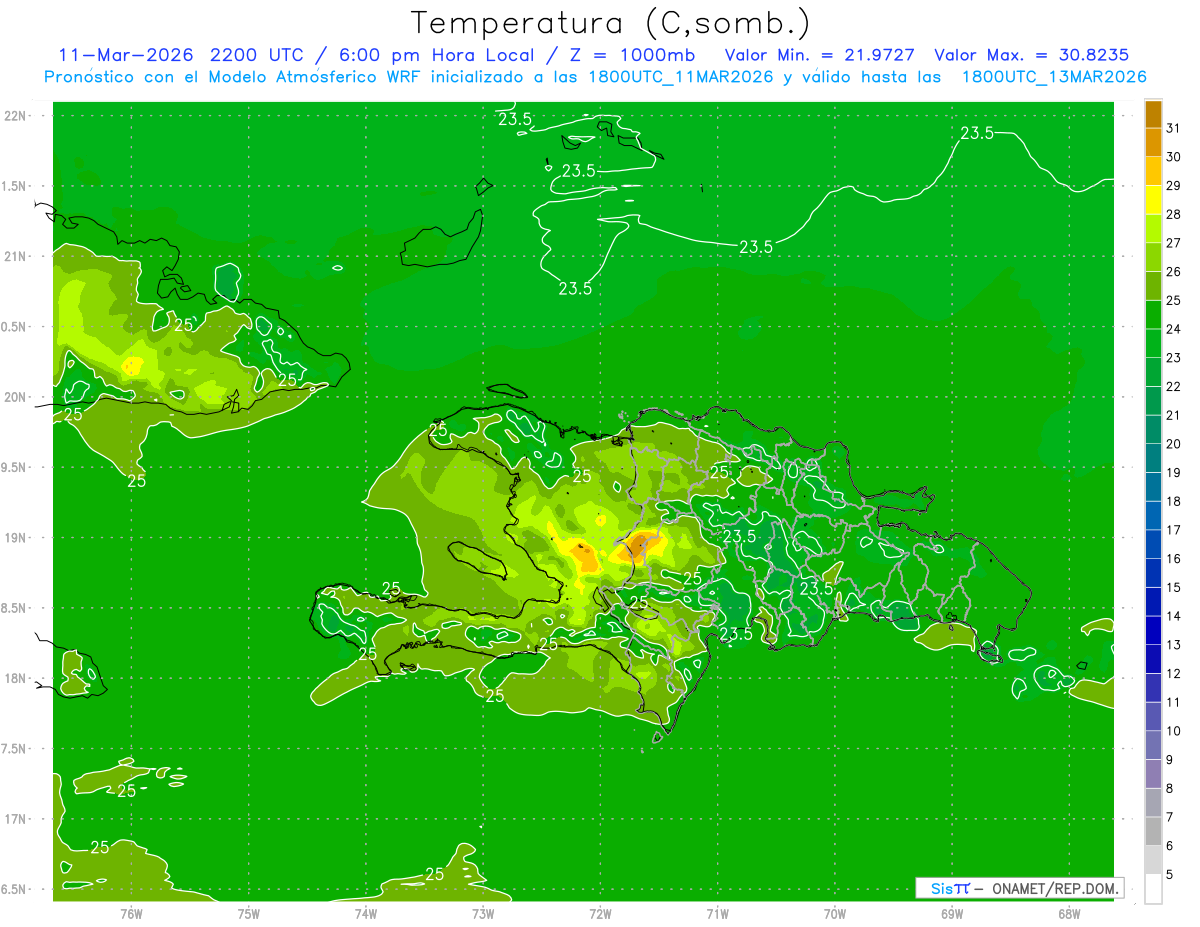
Task: Click the colorbar tick label '20'
Action: coord(1174,444)
